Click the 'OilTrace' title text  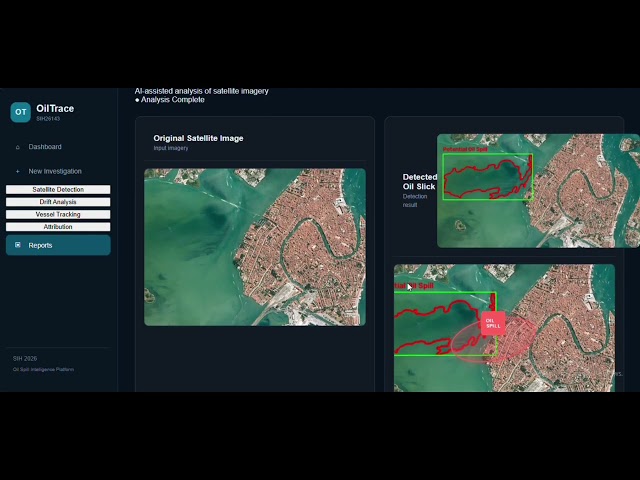(55, 109)
